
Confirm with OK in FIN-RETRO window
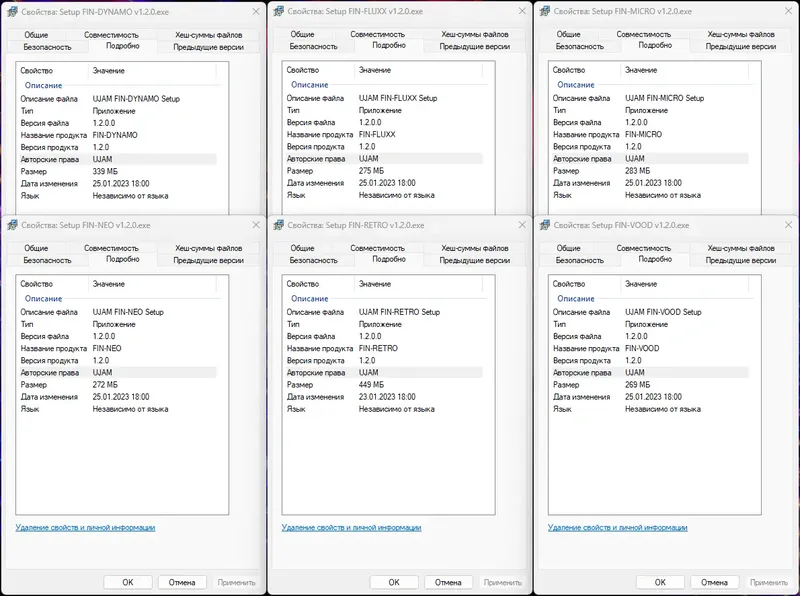click(x=394, y=582)
